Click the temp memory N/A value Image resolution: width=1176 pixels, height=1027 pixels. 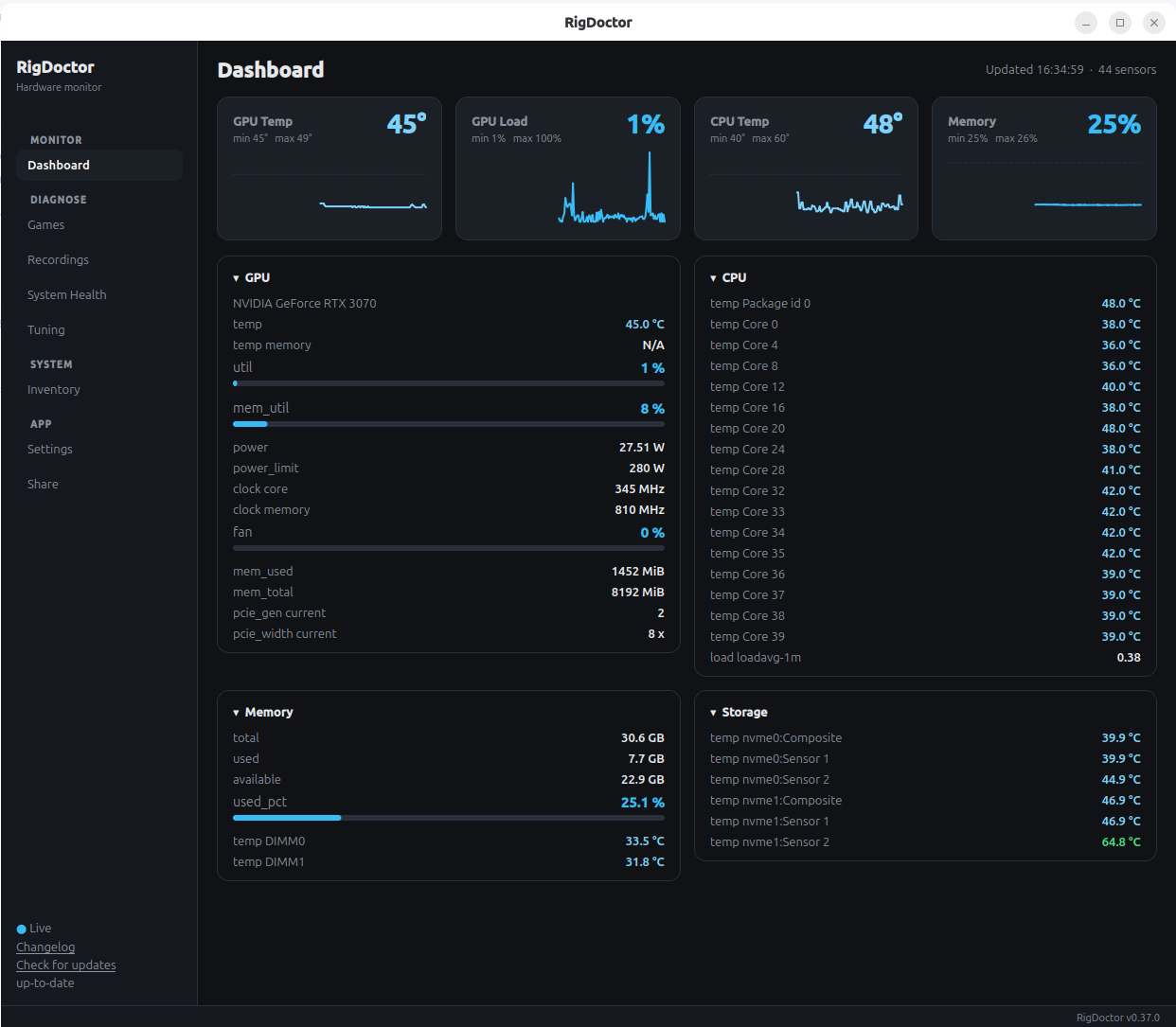click(653, 345)
